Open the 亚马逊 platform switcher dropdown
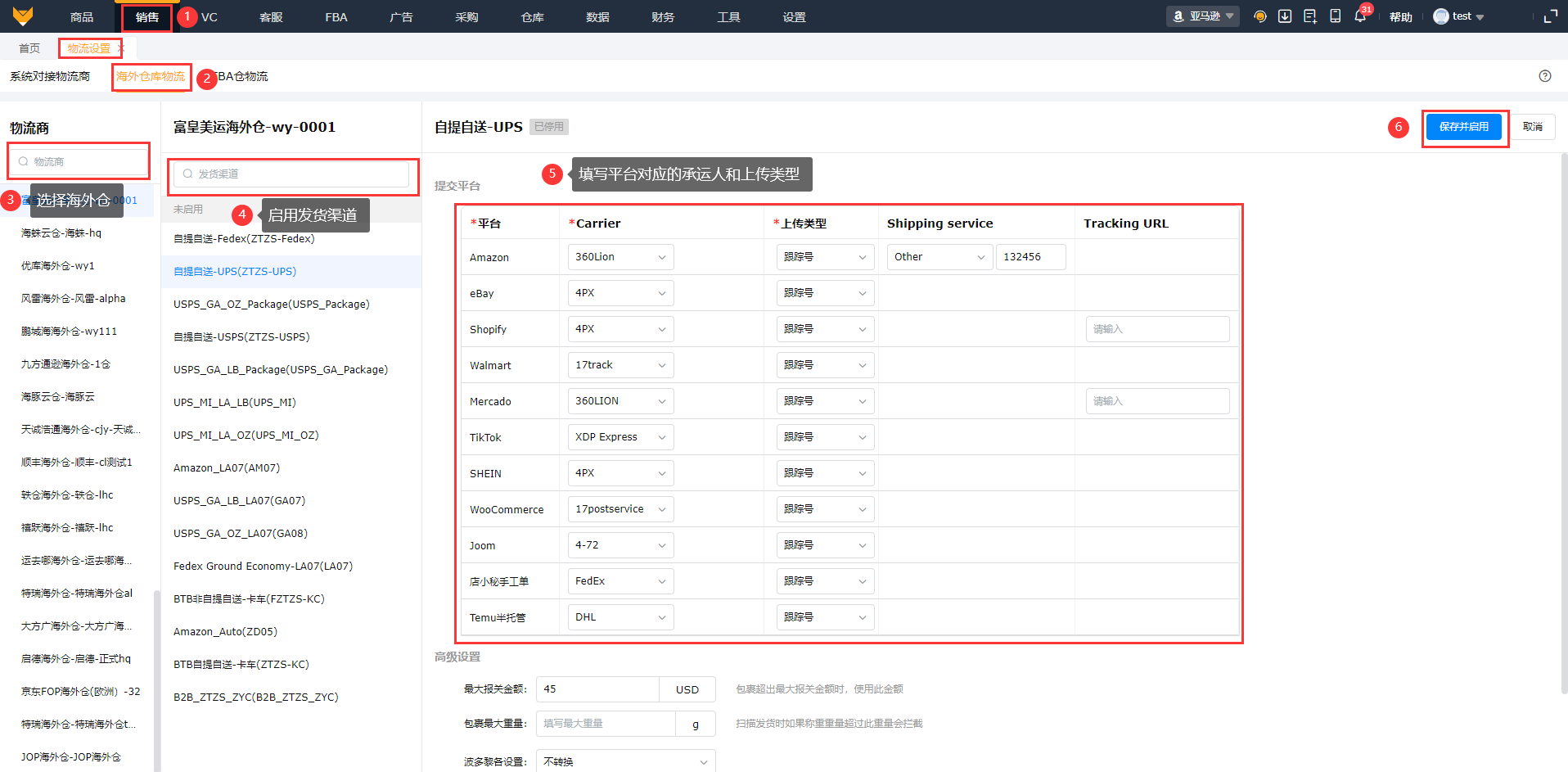 [1202, 16]
